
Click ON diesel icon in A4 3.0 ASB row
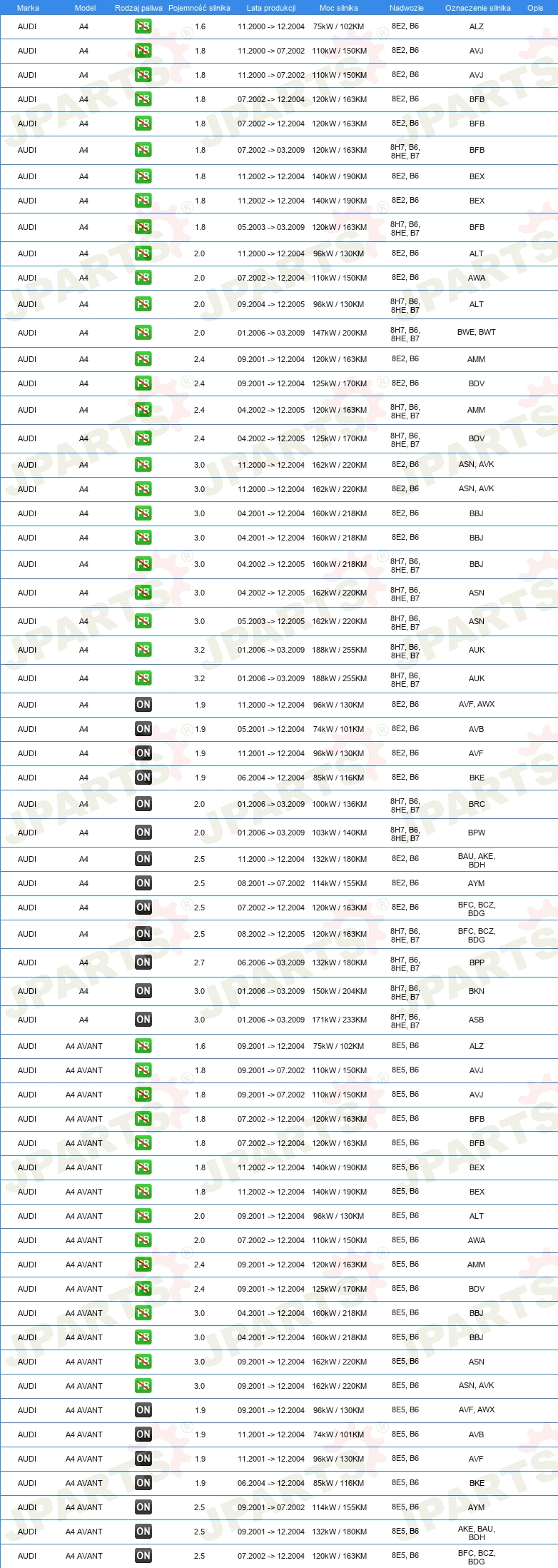pos(143,1020)
